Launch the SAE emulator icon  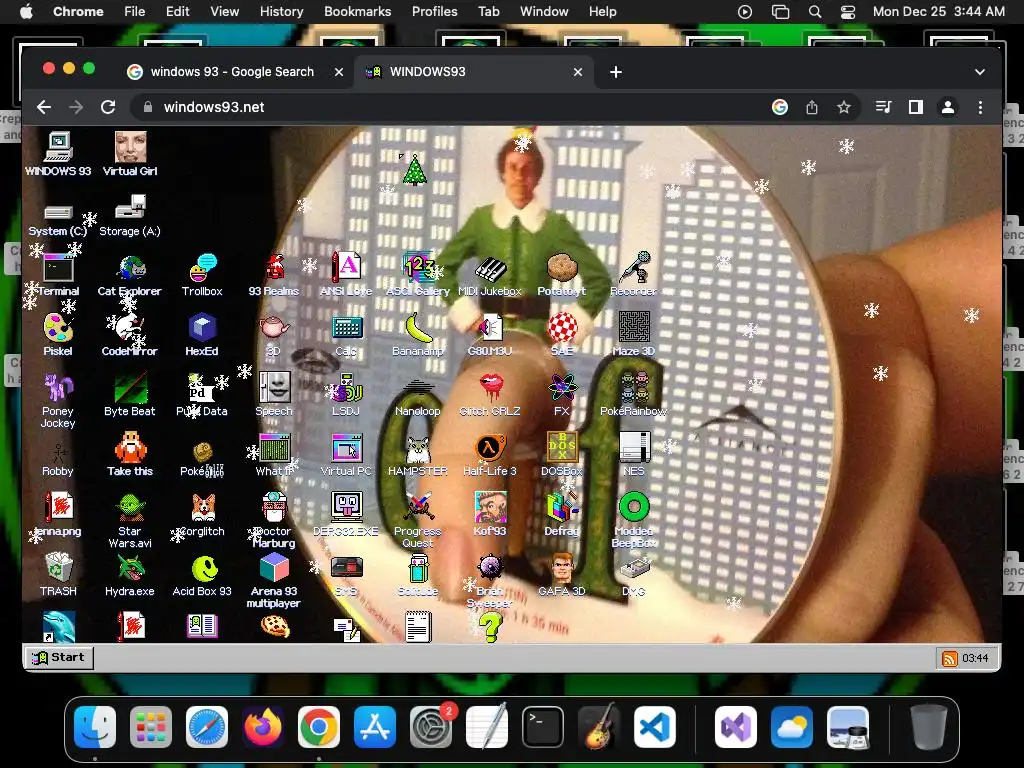click(x=562, y=334)
